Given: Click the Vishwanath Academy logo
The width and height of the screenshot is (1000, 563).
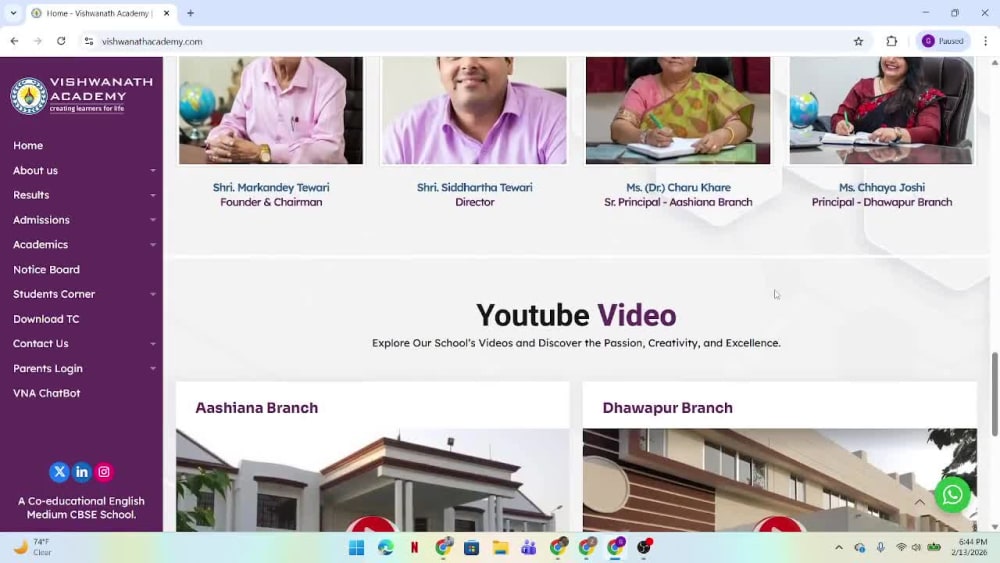Looking at the screenshot, I should pyautogui.click(x=82, y=96).
